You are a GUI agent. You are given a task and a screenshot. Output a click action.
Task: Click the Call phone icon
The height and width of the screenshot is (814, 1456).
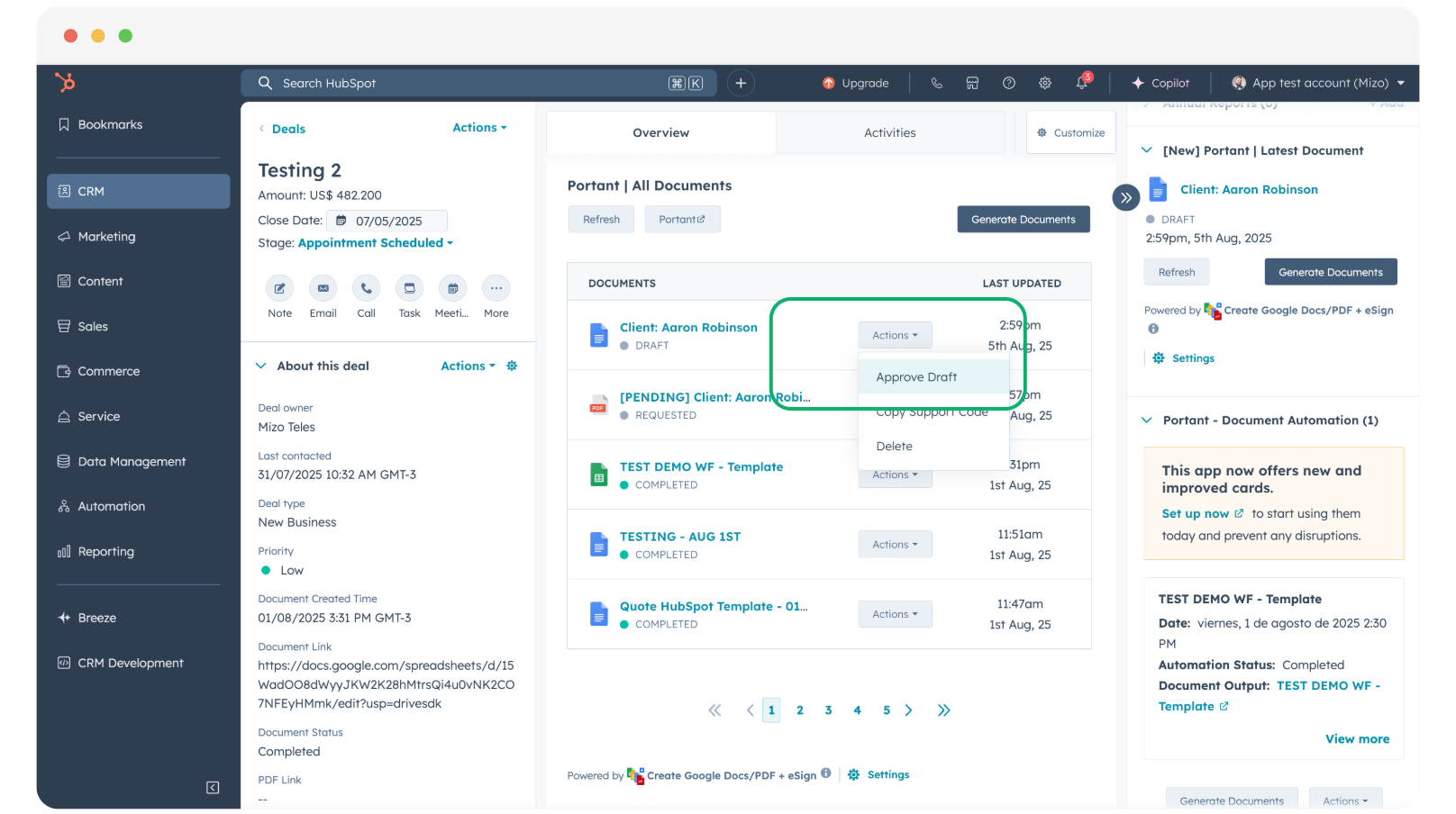tap(366, 289)
